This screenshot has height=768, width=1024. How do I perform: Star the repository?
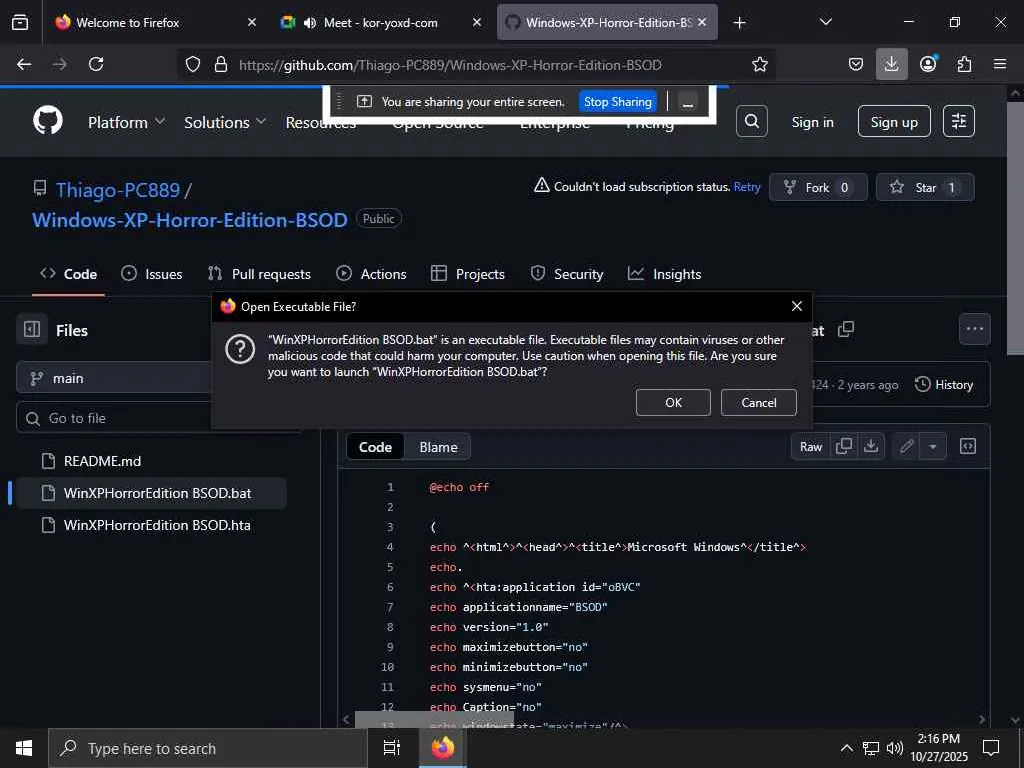925,187
